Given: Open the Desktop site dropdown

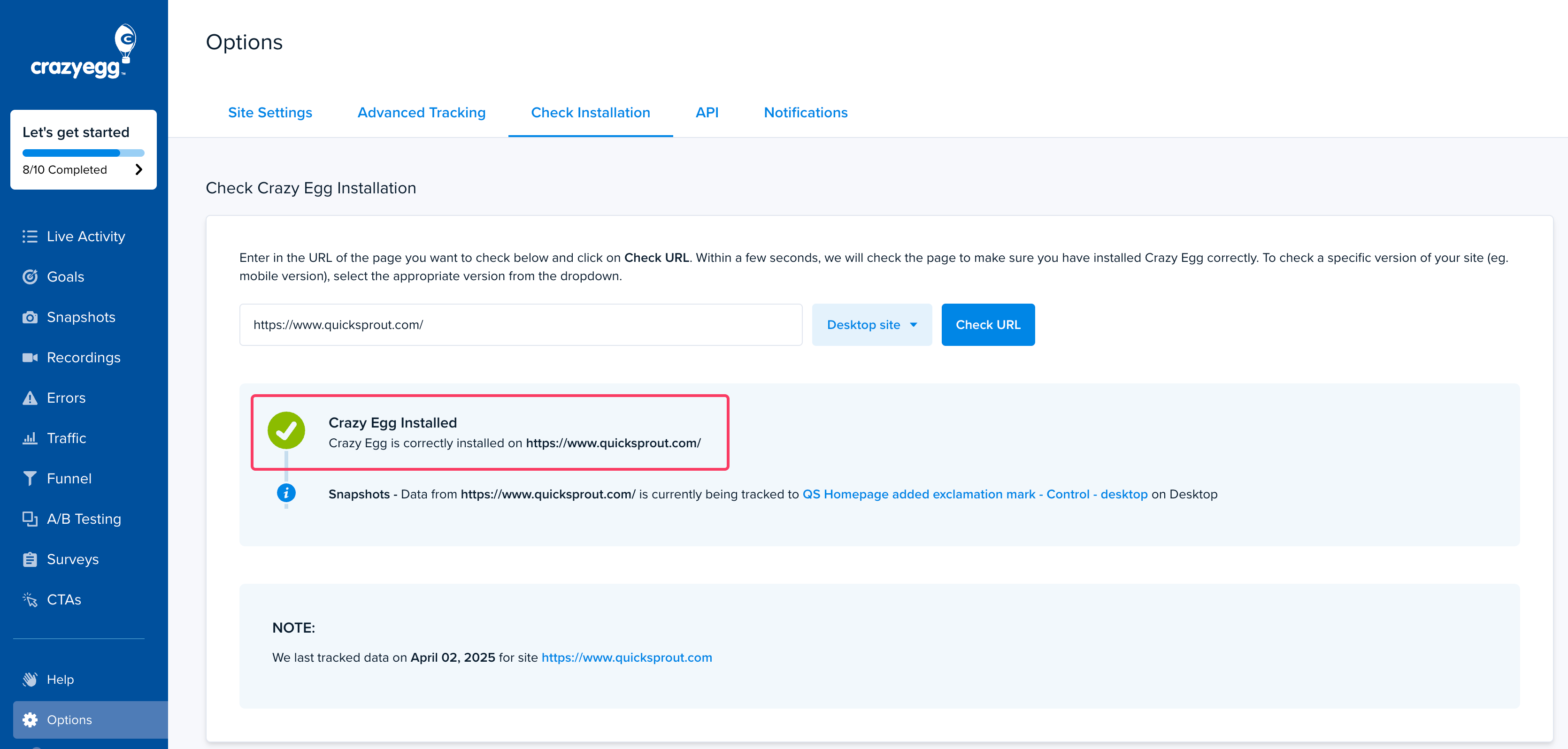Looking at the screenshot, I should pos(872,325).
